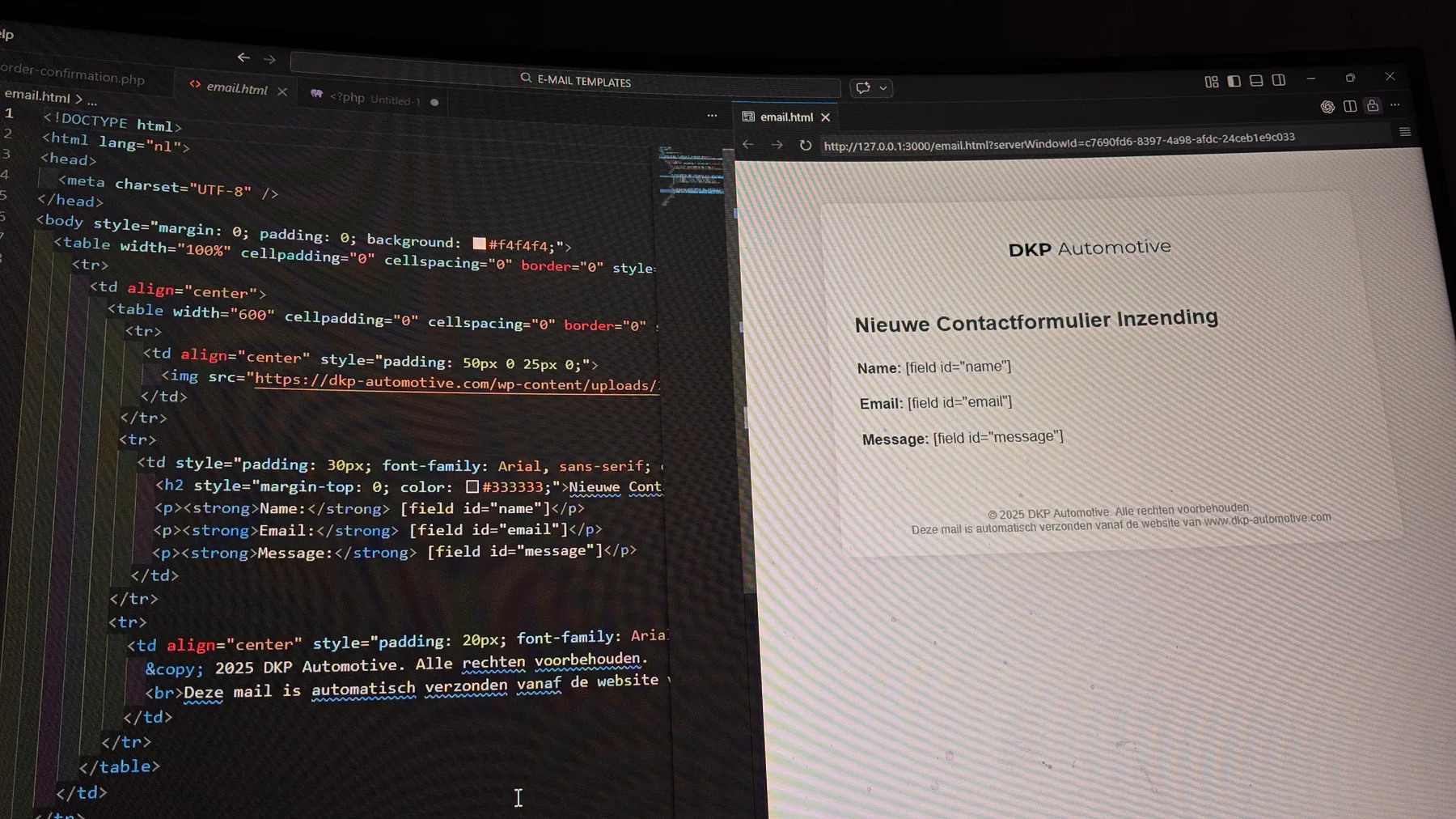
Task: Toggle the primary sidebar
Action: (1234, 81)
